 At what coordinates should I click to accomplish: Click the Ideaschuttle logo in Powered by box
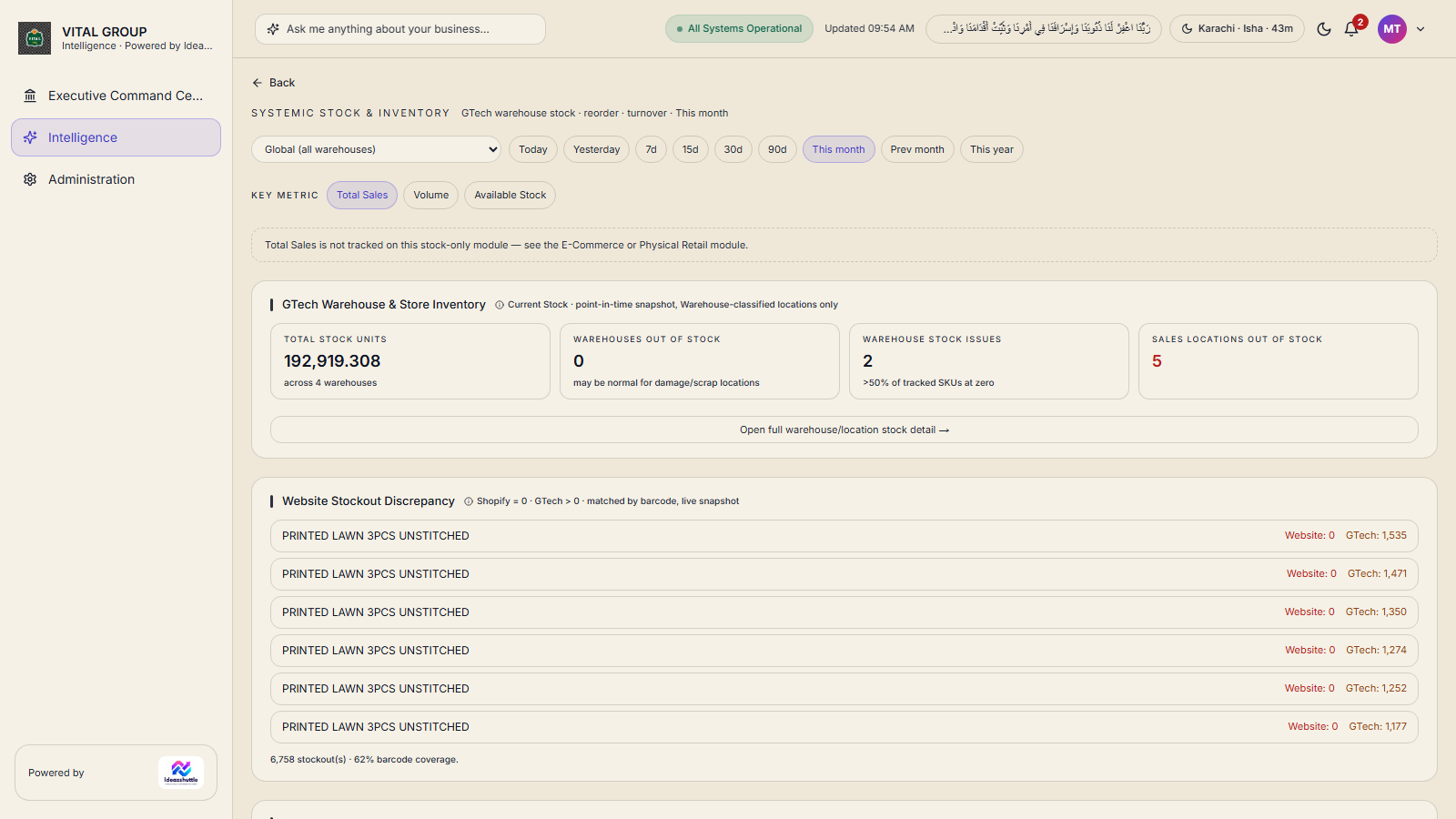[x=181, y=773]
